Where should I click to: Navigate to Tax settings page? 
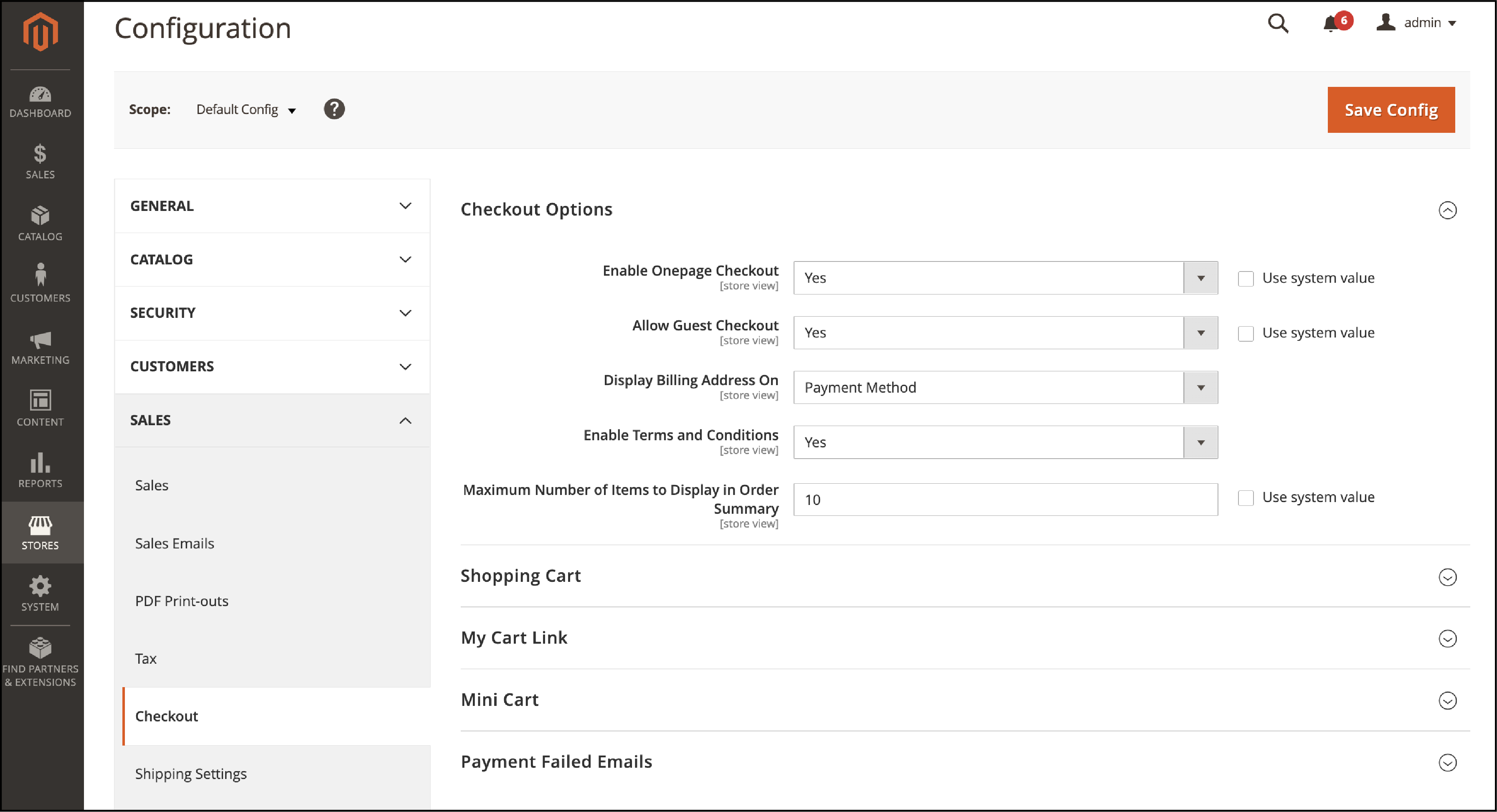tap(147, 658)
